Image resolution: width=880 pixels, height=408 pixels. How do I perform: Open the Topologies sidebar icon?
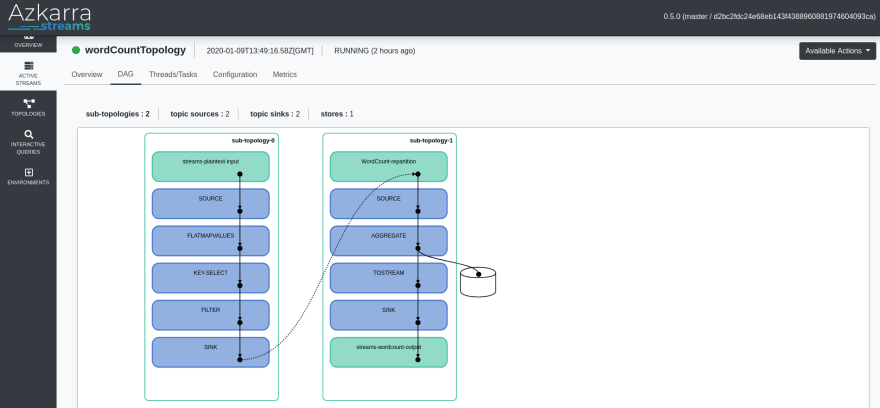(29, 103)
